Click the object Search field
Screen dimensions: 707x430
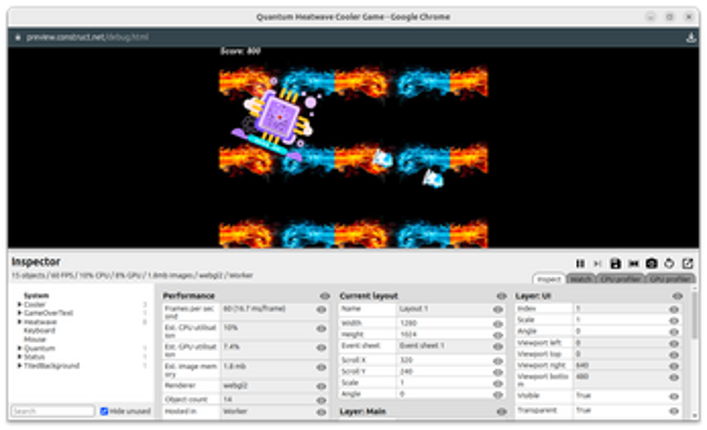tap(53, 411)
